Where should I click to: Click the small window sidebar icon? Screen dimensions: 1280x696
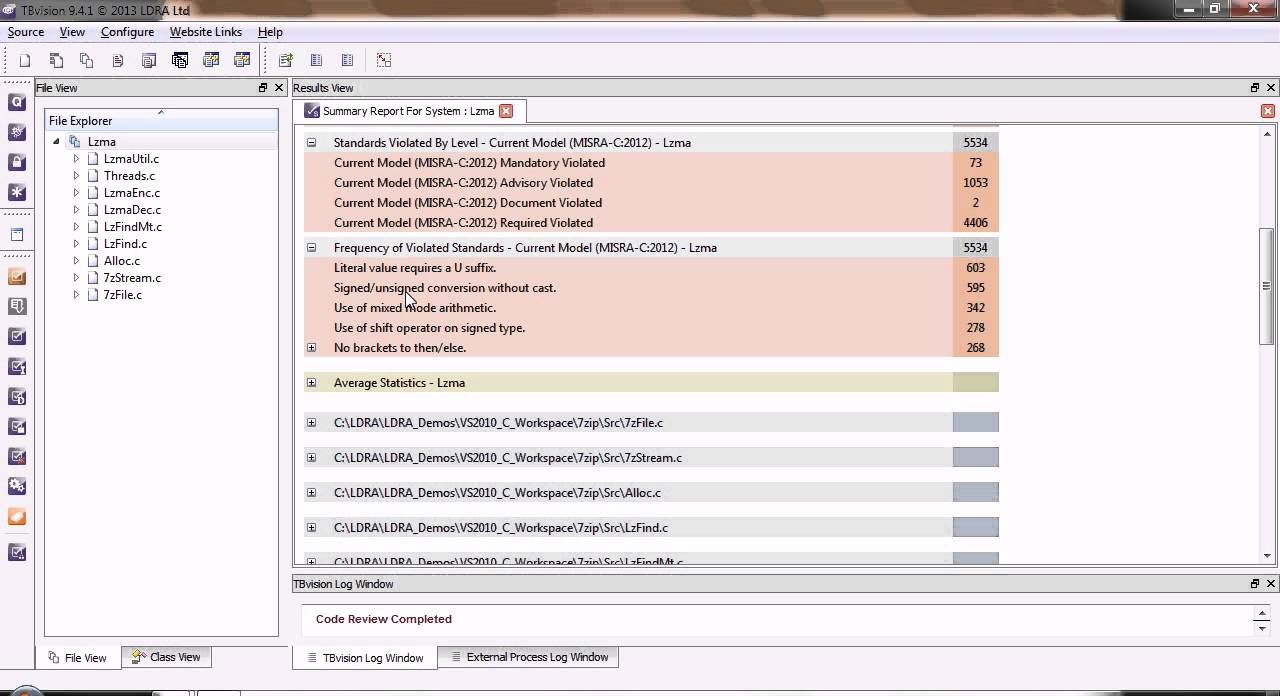(17, 235)
